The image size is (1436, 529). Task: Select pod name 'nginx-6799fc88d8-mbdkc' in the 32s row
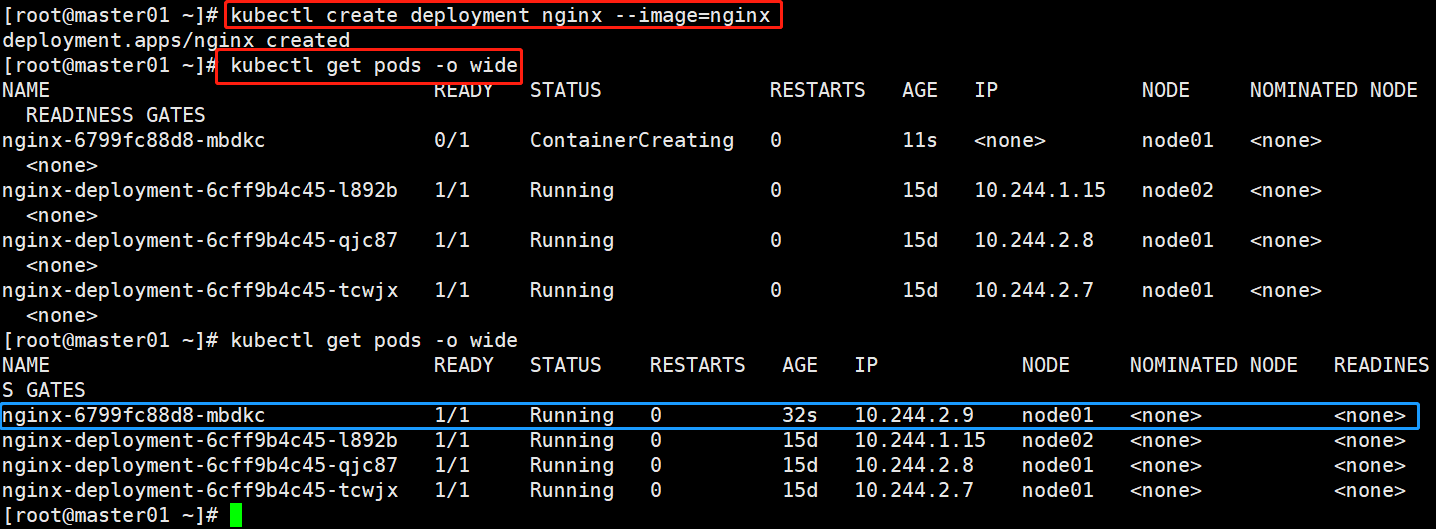(x=133, y=415)
